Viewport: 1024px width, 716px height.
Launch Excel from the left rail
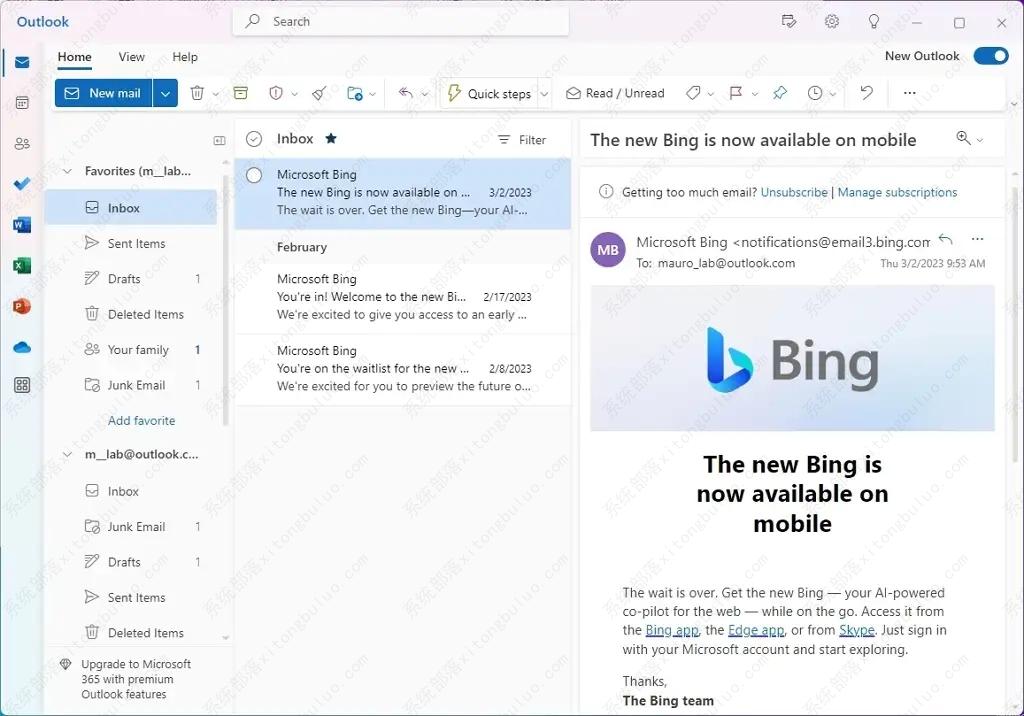[x=22, y=265]
